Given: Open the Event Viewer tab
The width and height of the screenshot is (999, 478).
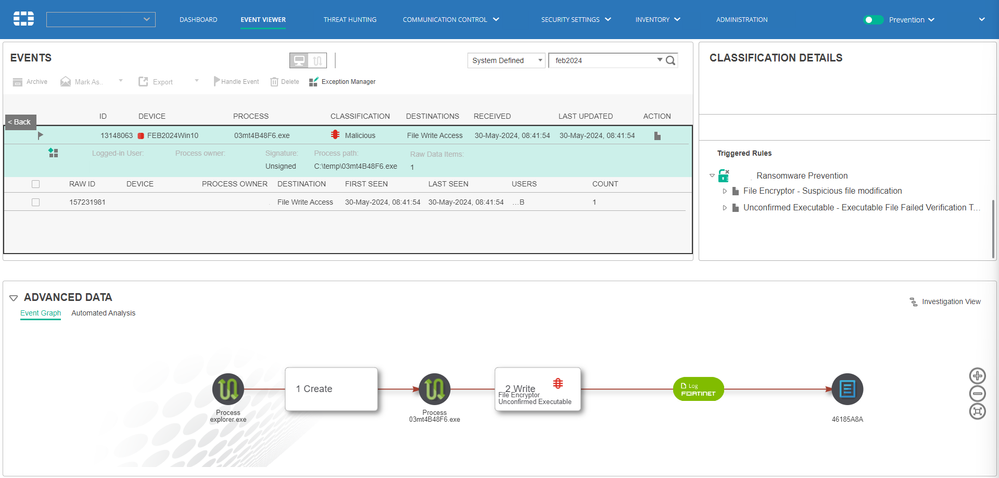Looking at the screenshot, I should click(263, 20).
